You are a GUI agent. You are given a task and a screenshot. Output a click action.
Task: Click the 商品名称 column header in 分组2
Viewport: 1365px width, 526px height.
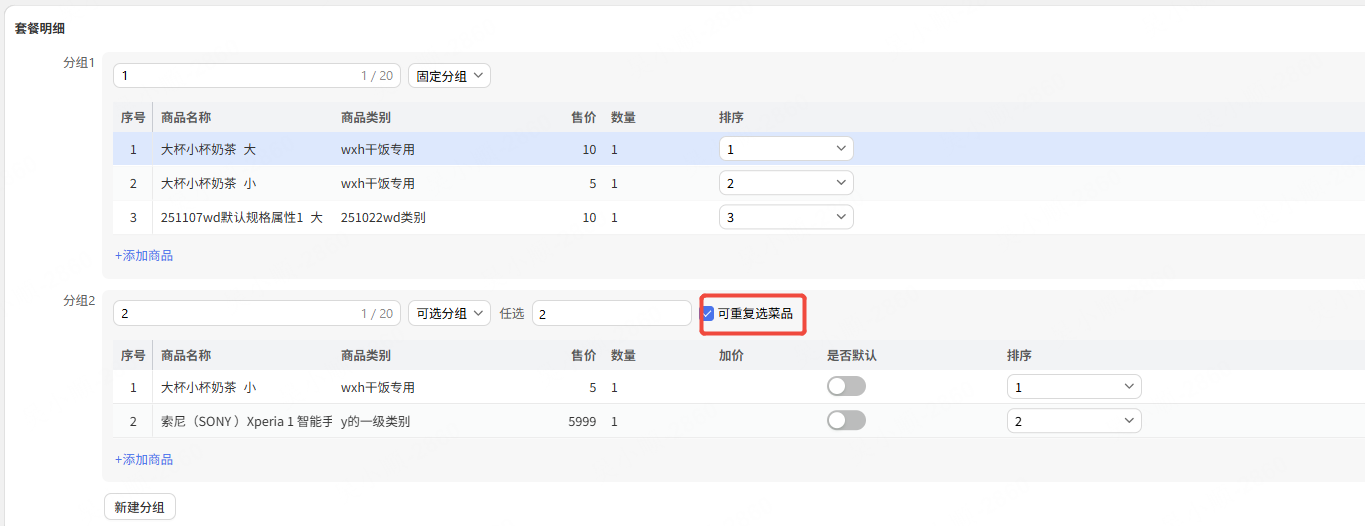click(186, 356)
